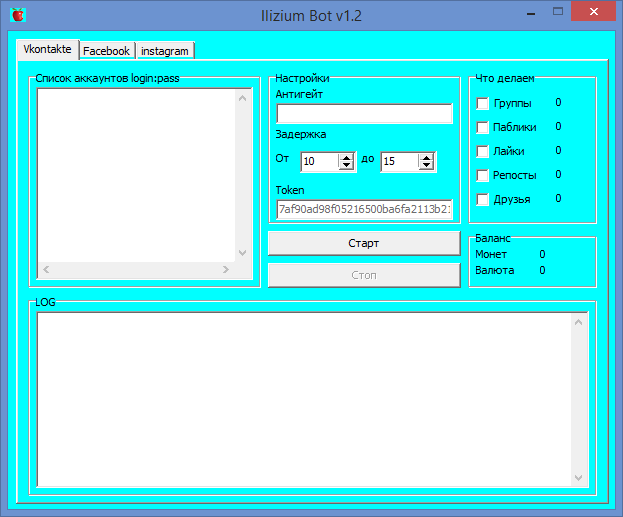Click the strawberry app icon in title bar
Screen dimensions: 623x517
click(17, 14)
